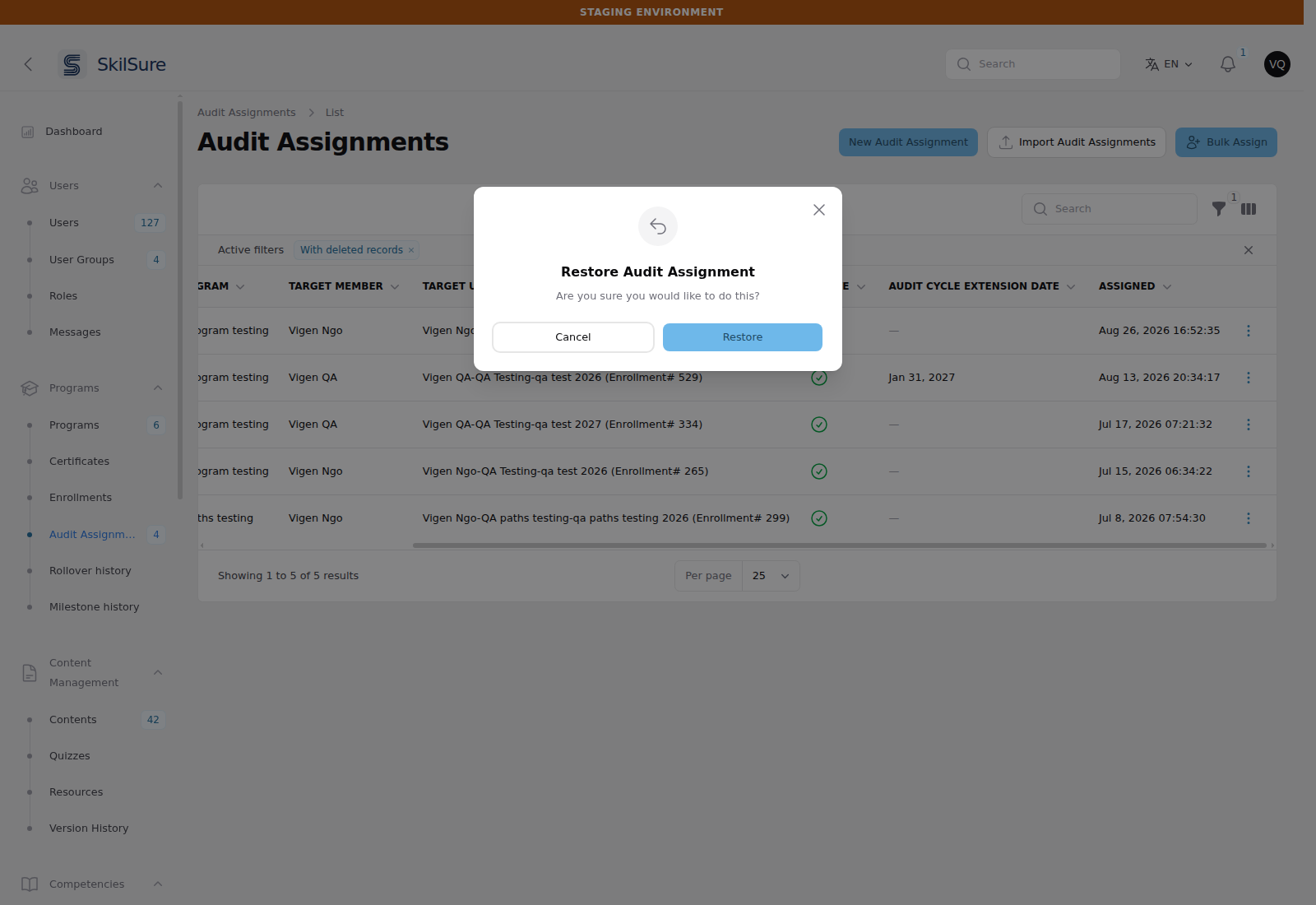Open notifications bell icon
This screenshot has height=905, width=1316.
[1228, 64]
